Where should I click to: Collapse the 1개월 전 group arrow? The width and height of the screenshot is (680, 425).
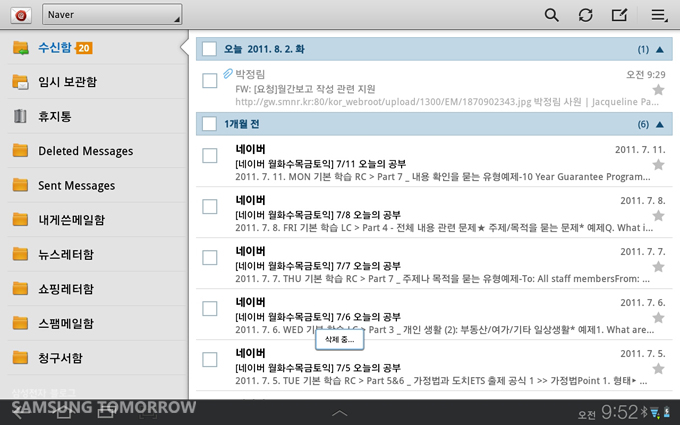click(660, 124)
